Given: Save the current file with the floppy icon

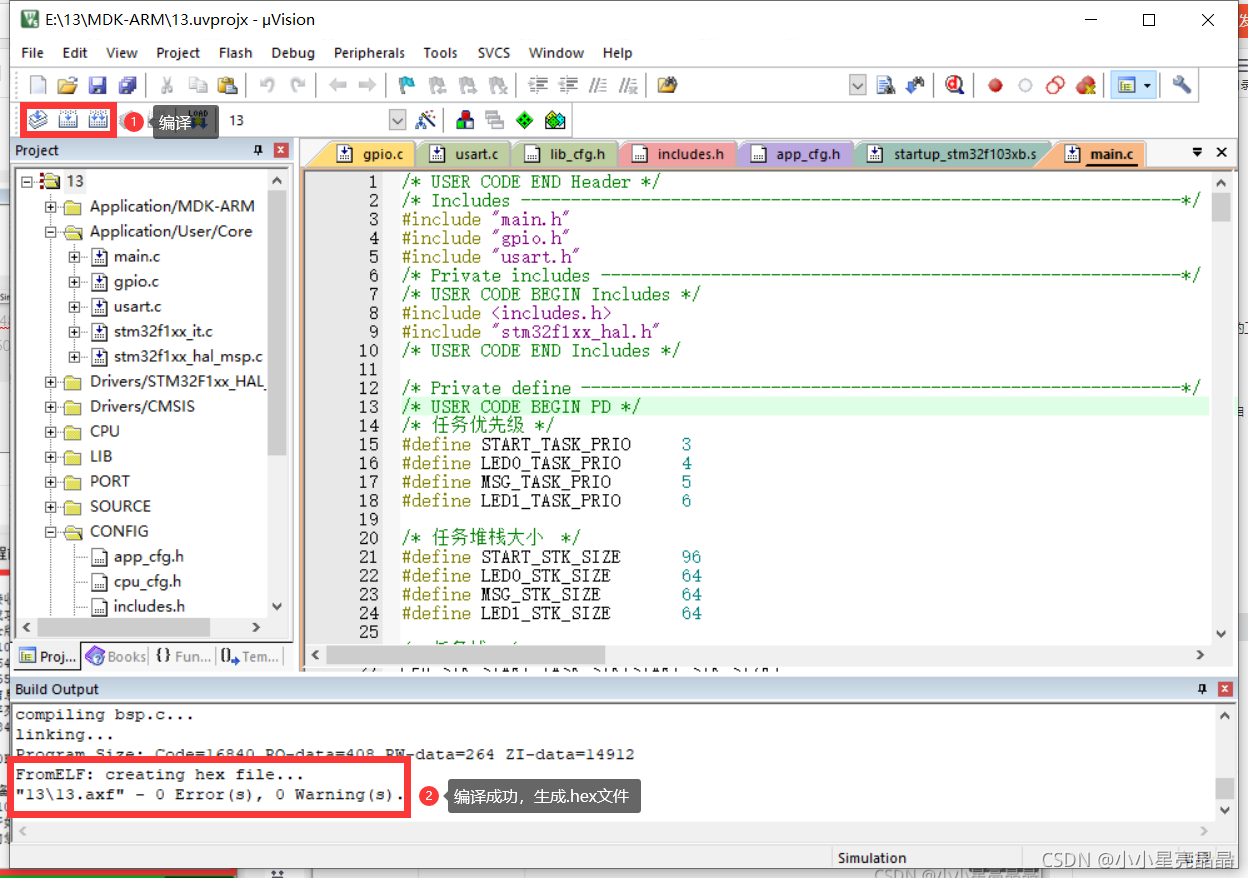Looking at the screenshot, I should (97, 85).
